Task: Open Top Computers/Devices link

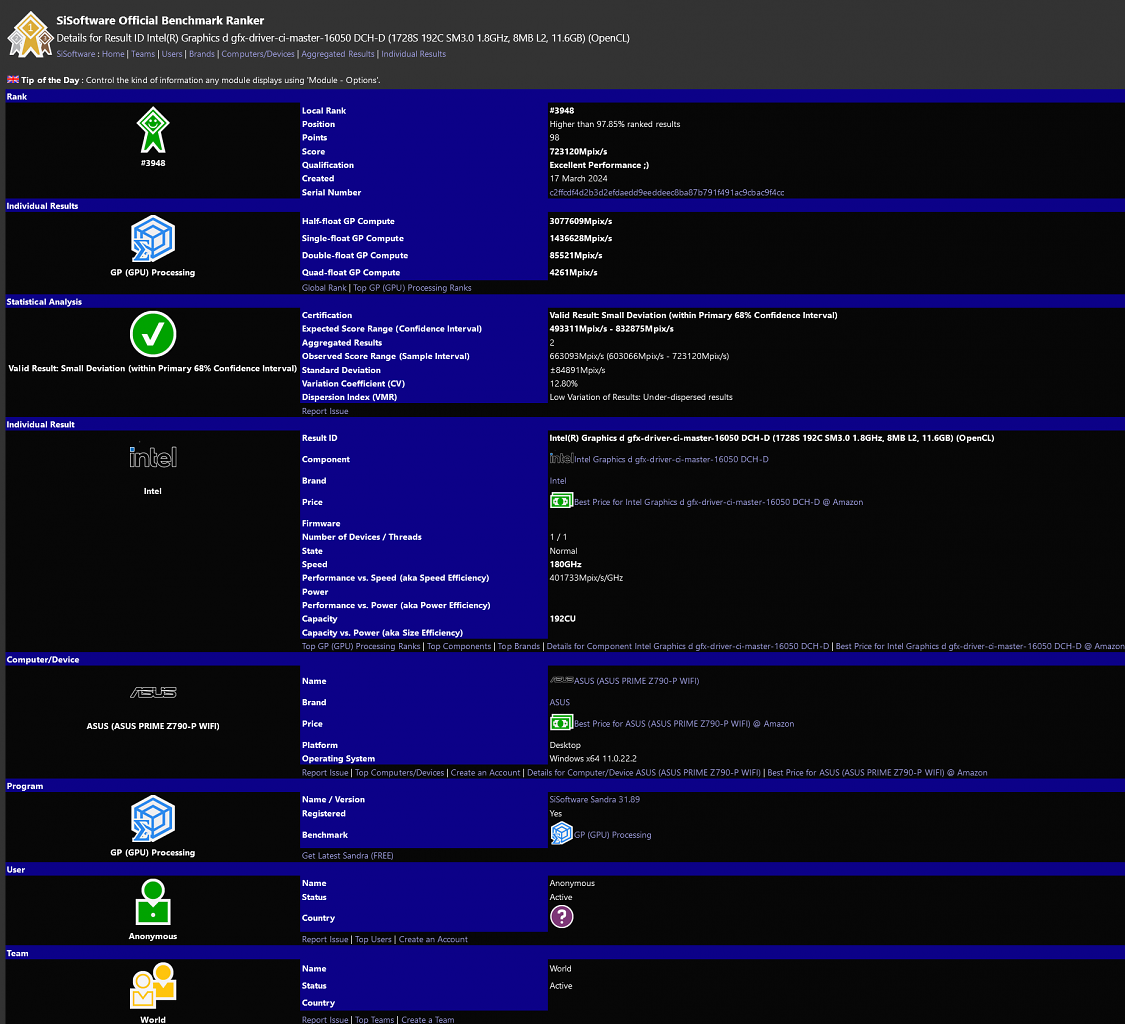Action: pos(400,773)
